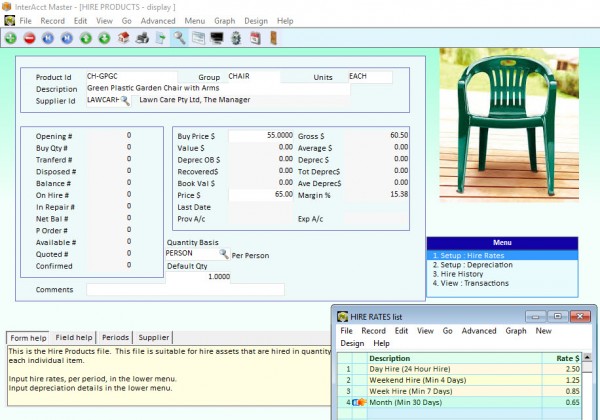Open Quantity Basis lookup magnifier
Image resolution: width=600 pixels, height=420 pixels.
[x=224, y=254]
